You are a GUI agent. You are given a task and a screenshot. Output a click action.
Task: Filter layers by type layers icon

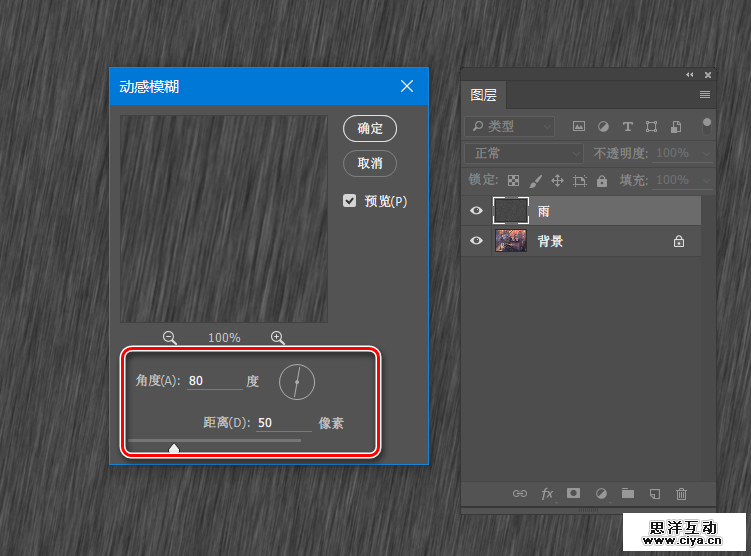click(x=627, y=126)
